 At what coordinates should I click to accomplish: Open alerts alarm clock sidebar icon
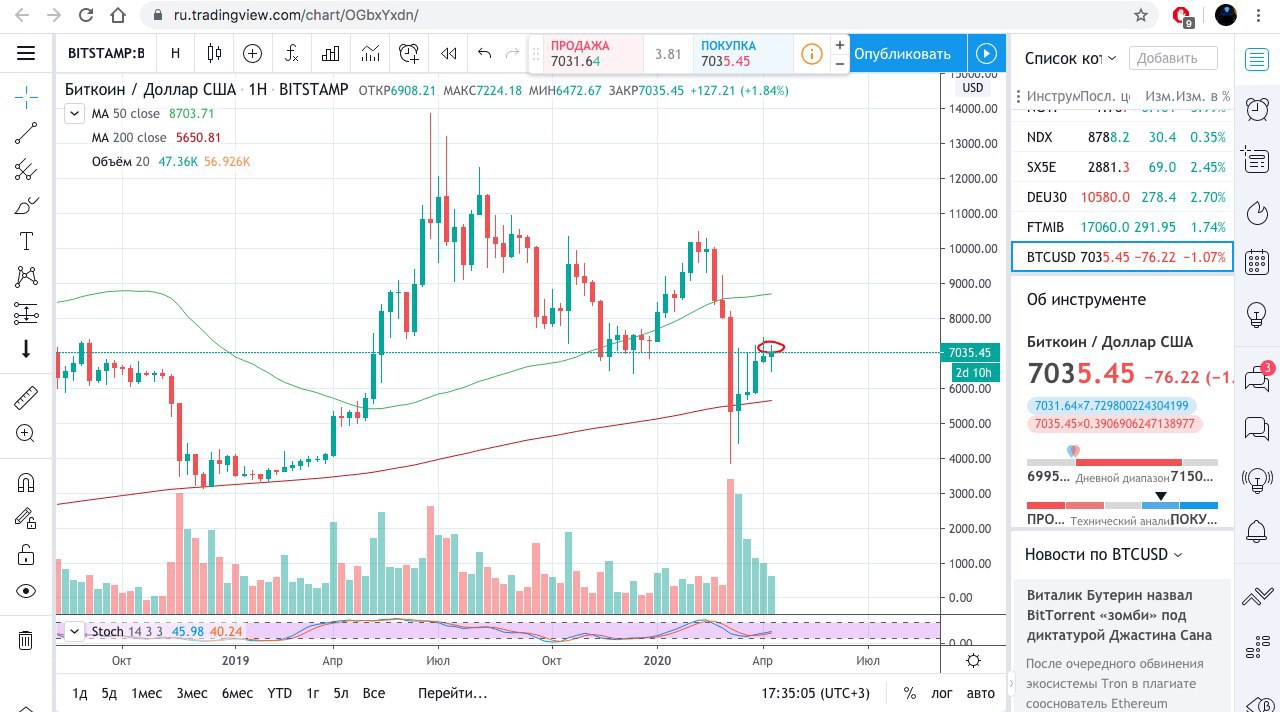point(1257,109)
